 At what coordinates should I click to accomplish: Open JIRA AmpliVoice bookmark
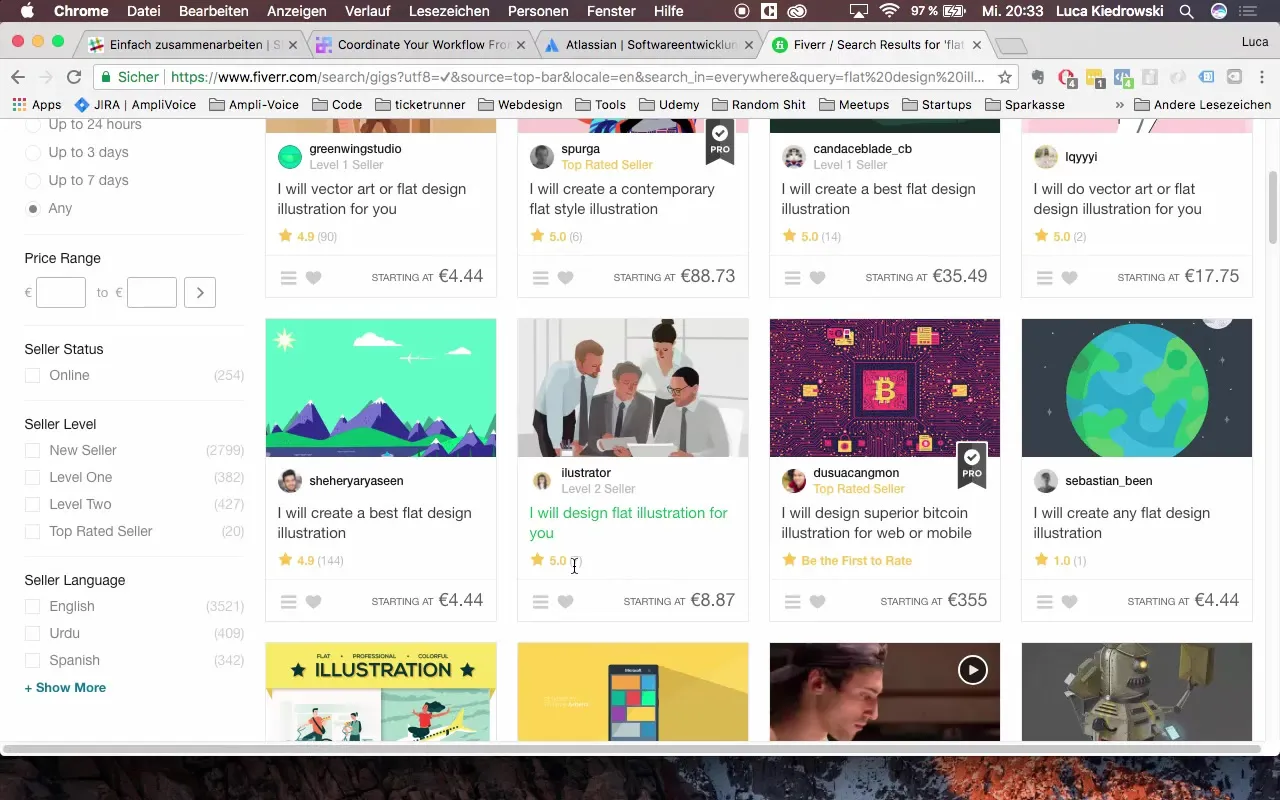click(x=136, y=104)
